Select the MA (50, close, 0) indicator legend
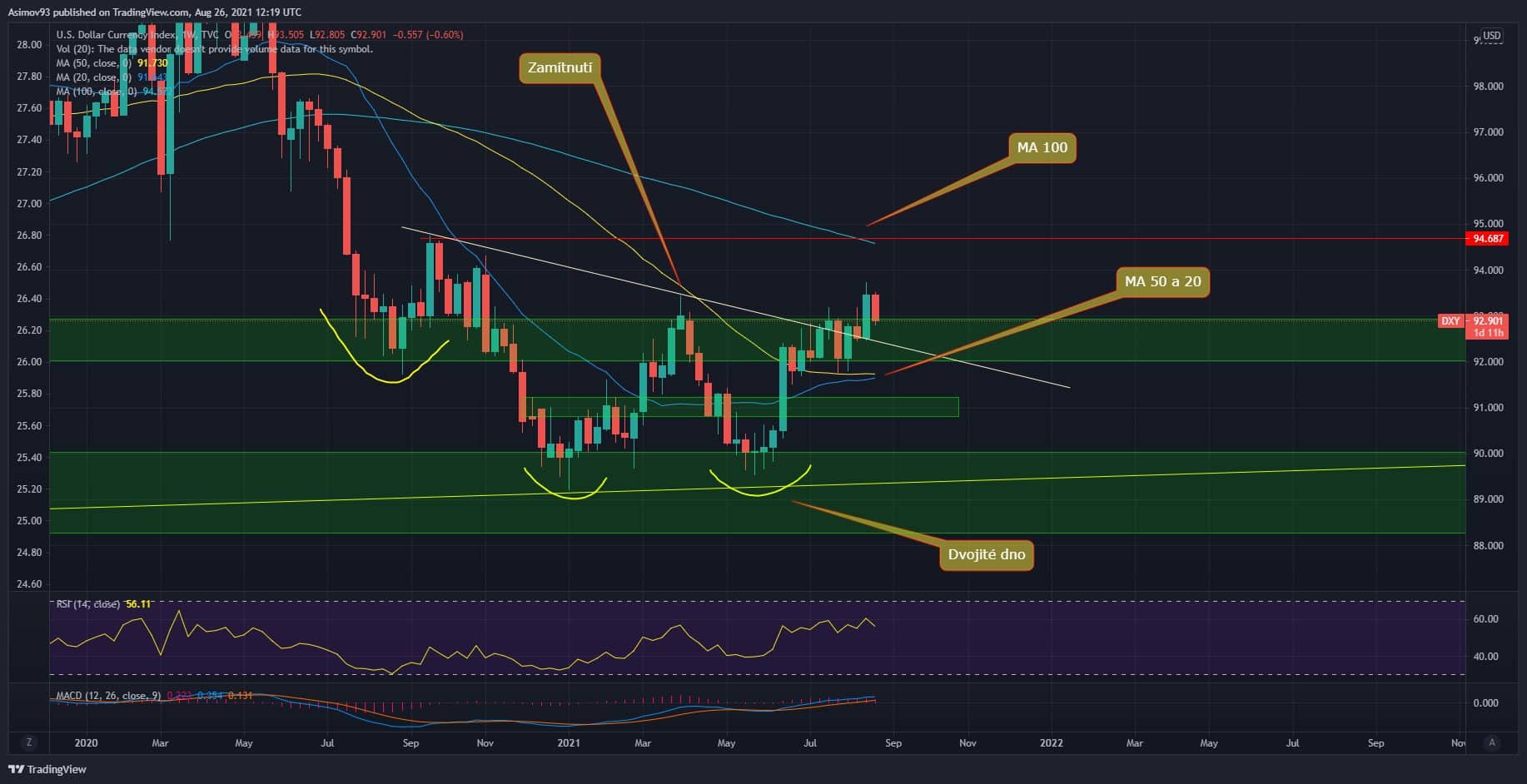Image resolution: width=1527 pixels, height=784 pixels. (112, 63)
